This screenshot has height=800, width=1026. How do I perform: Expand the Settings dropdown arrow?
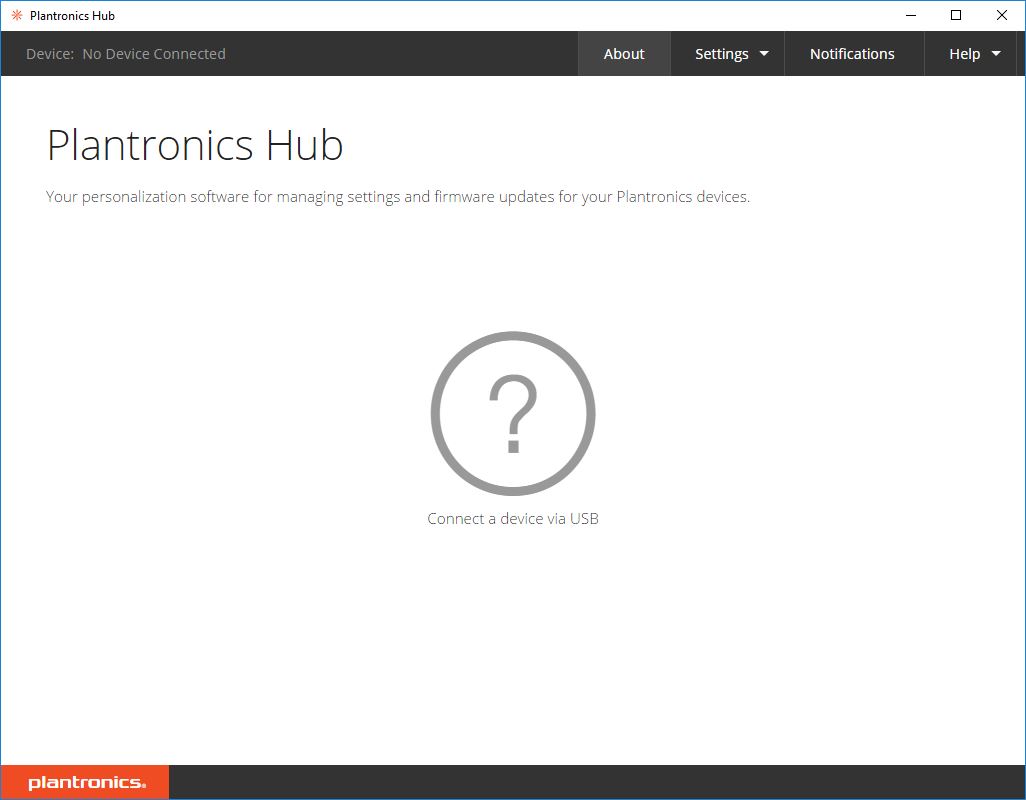pyautogui.click(x=764, y=54)
